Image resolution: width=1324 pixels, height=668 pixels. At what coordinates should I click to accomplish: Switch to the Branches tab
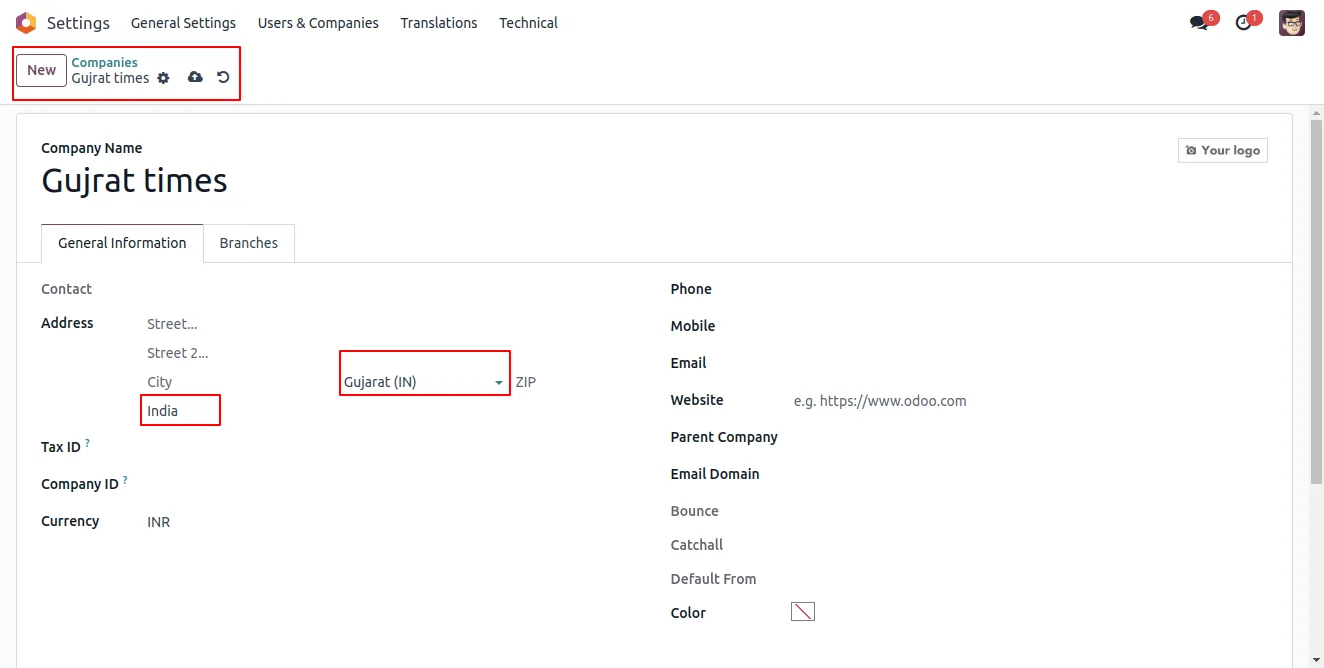point(249,243)
